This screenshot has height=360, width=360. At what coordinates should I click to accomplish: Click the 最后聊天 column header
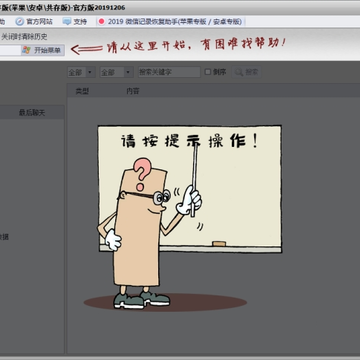pyautogui.click(x=32, y=113)
